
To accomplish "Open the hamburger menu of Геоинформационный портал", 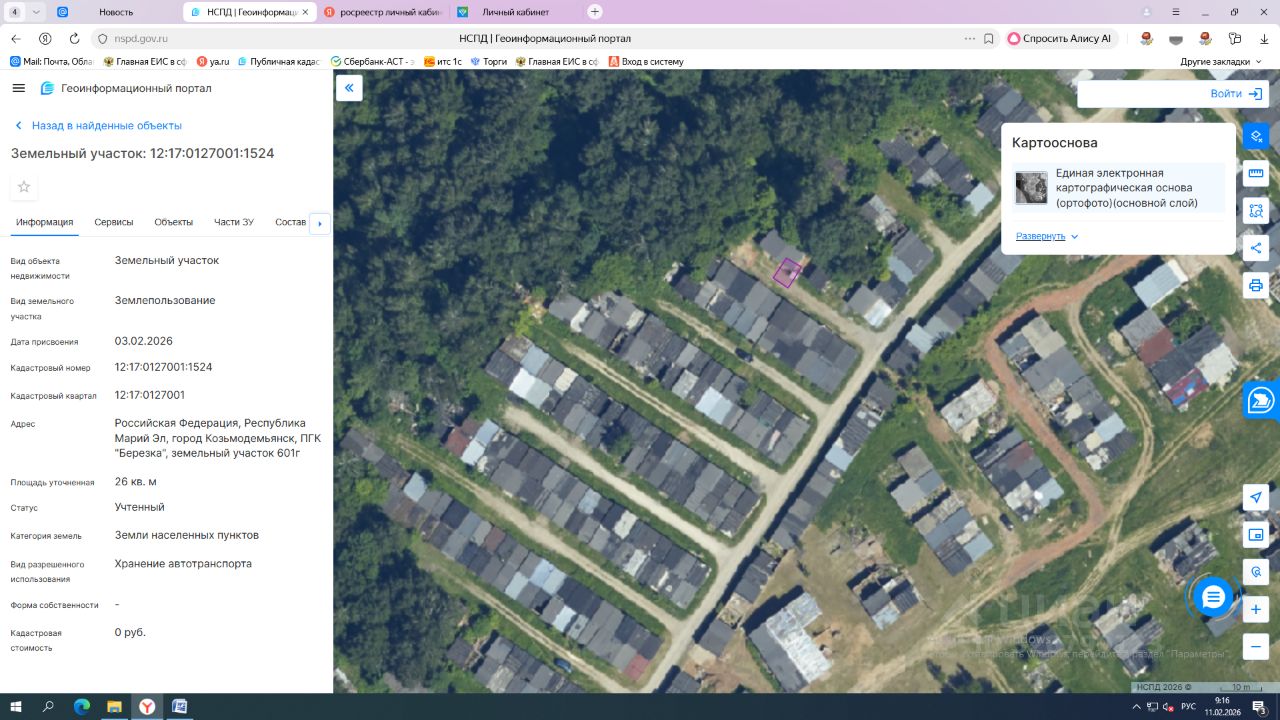I will coord(18,88).
